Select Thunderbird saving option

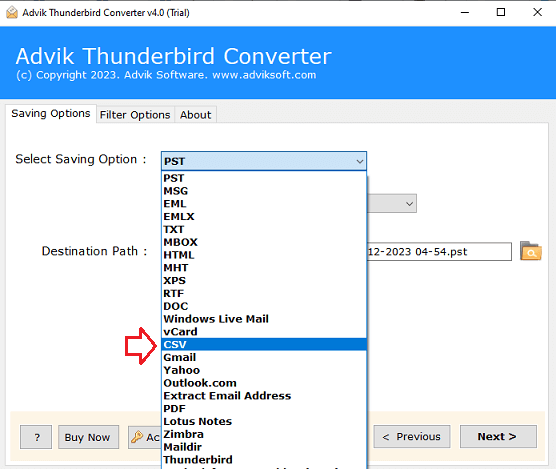click(264, 459)
